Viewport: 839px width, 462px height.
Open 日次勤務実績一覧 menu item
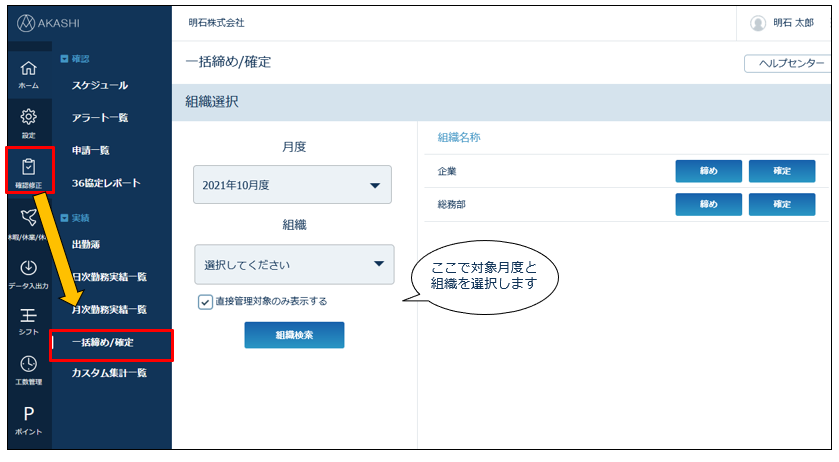(x=109, y=277)
